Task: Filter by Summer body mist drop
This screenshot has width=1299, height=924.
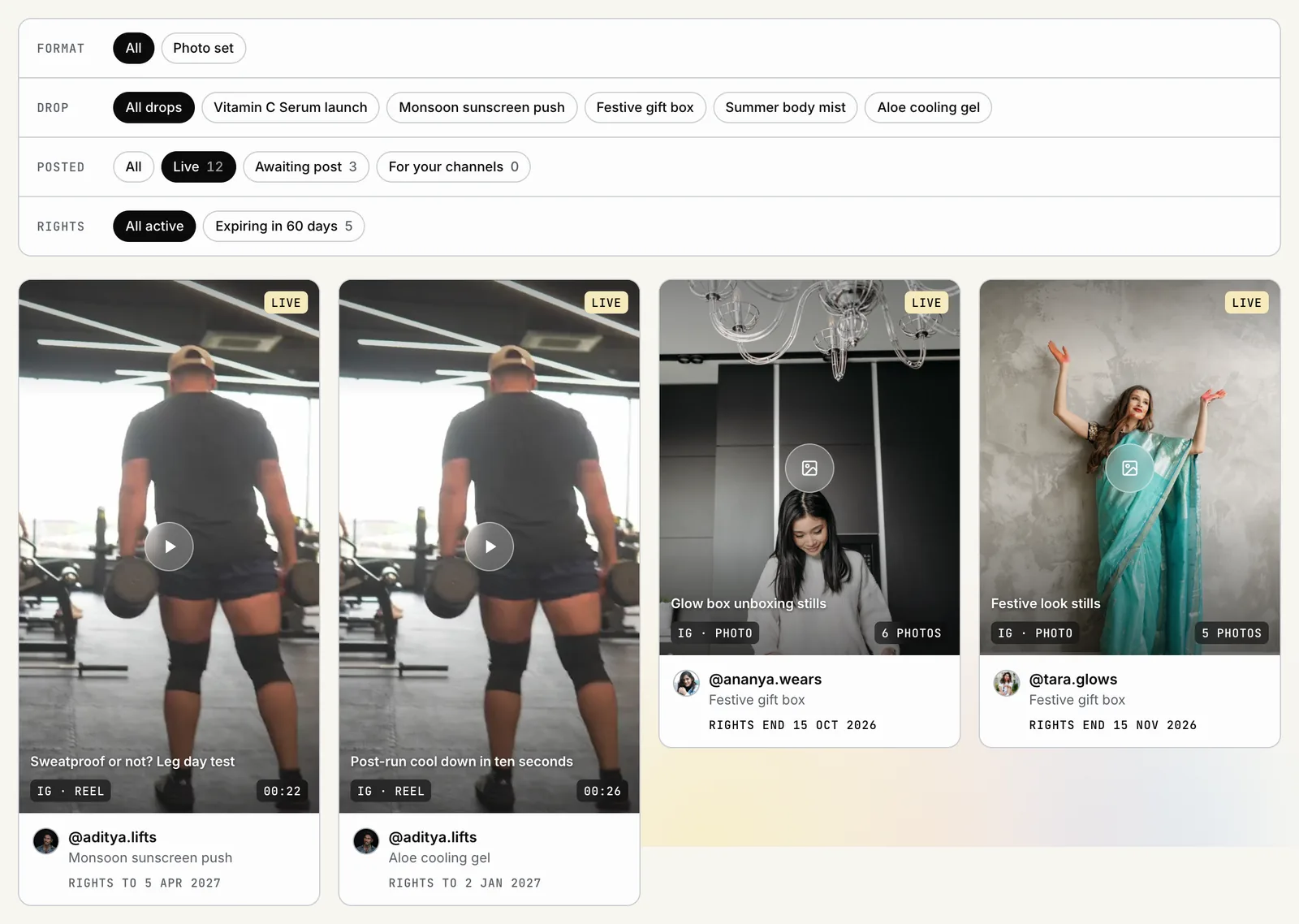Action: click(785, 107)
